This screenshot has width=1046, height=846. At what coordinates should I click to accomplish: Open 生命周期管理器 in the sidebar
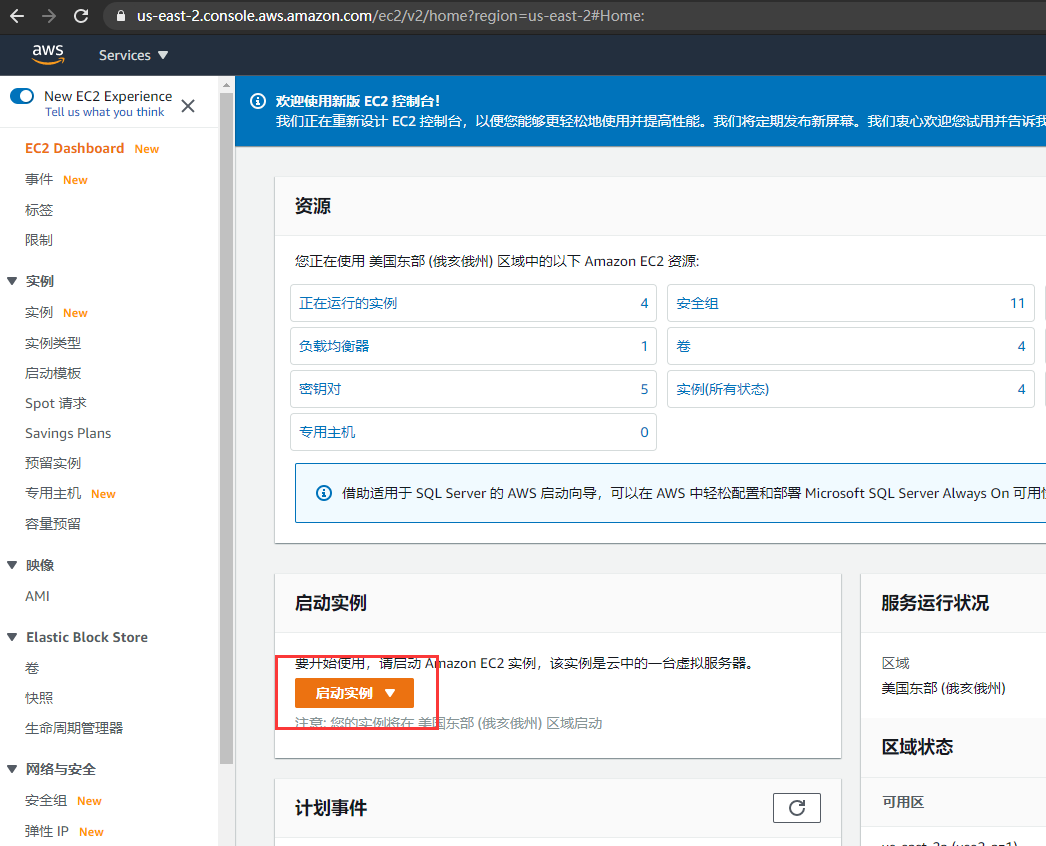click(x=74, y=728)
